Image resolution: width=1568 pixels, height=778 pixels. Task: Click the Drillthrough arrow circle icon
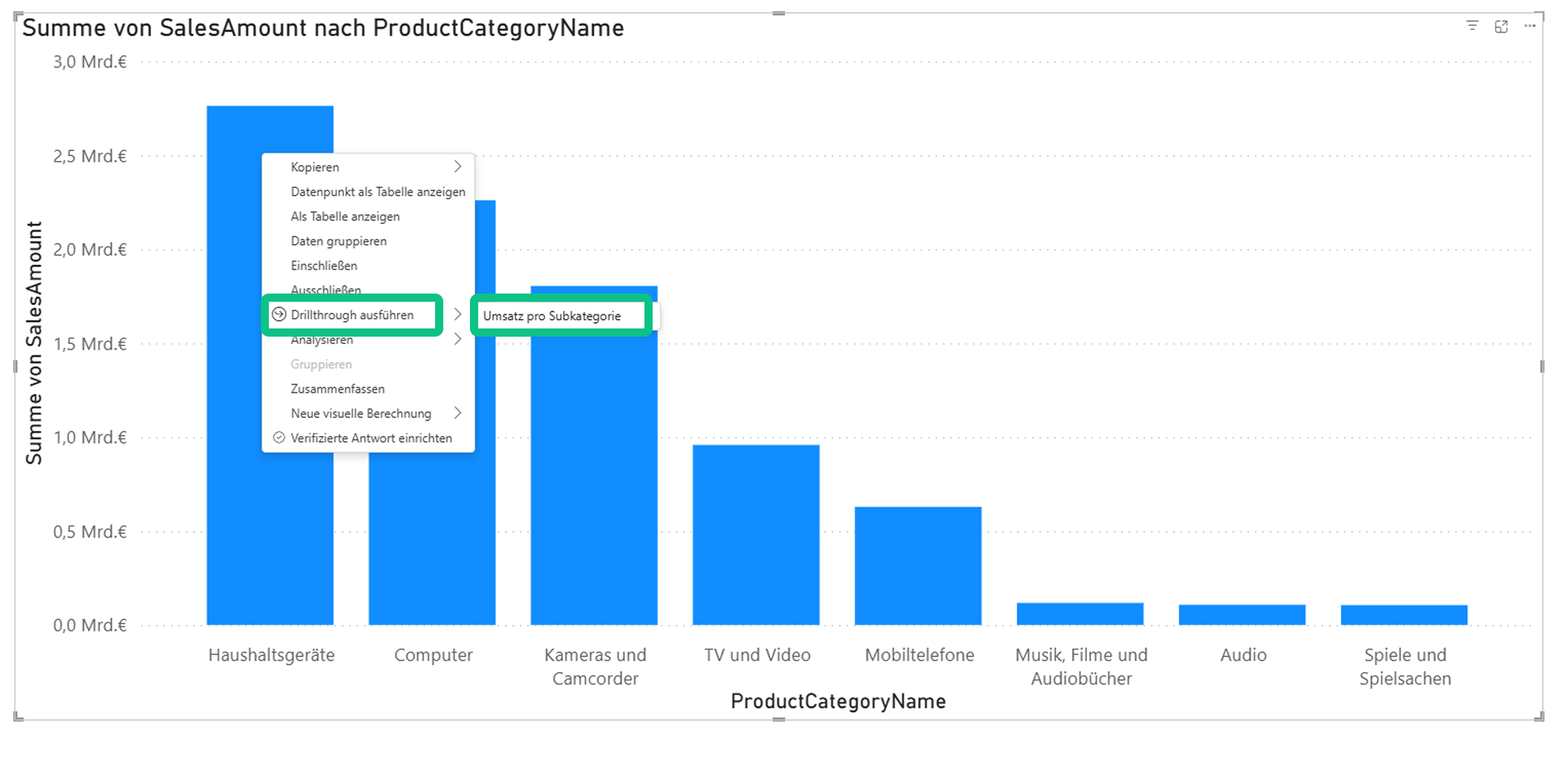pyautogui.click(x=278, y=315)
